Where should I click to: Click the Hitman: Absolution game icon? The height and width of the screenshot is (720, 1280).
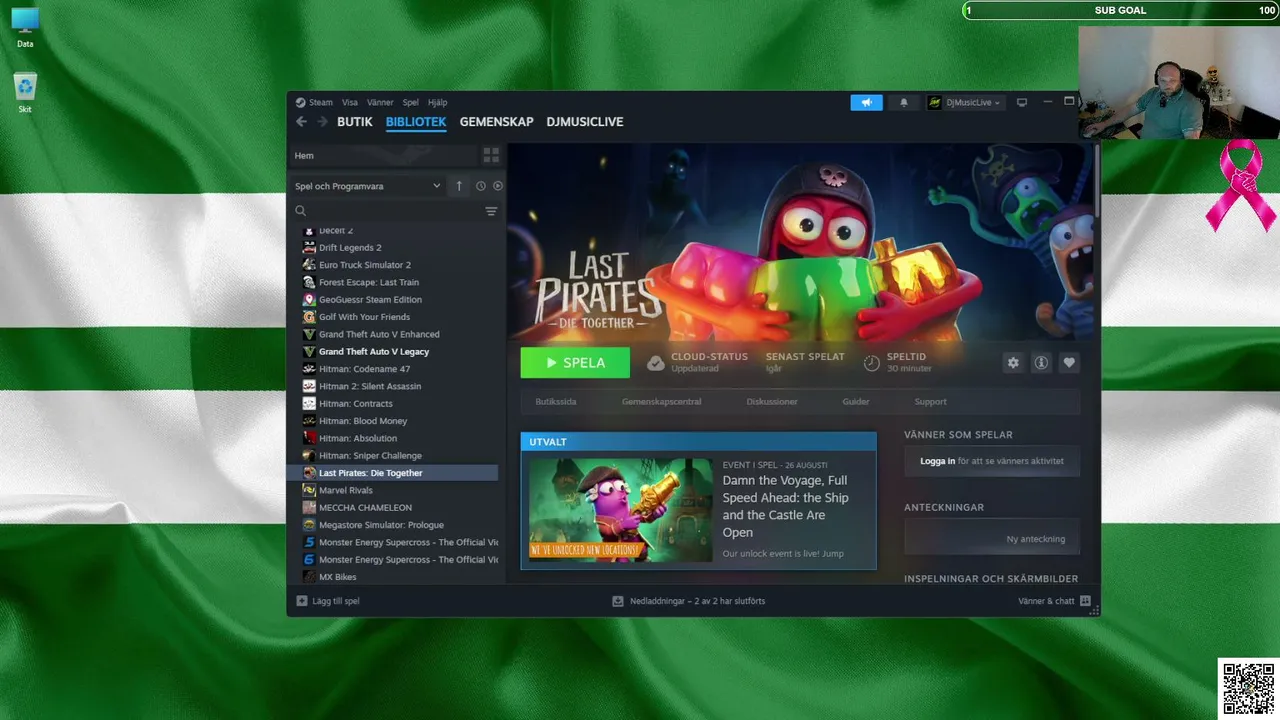310,438
